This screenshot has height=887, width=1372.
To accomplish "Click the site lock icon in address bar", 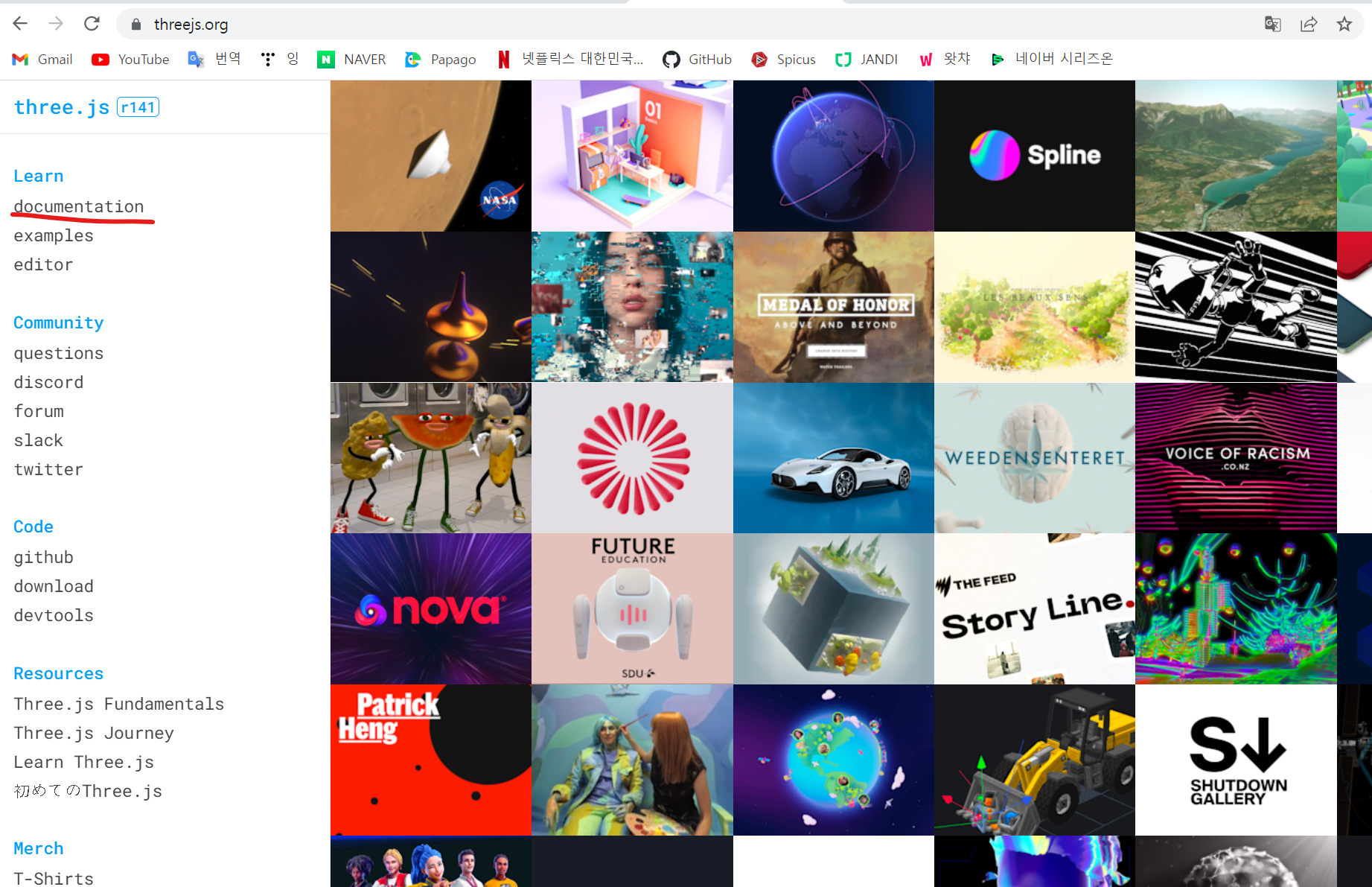I will pyautogui.click(x=135, y=25).
